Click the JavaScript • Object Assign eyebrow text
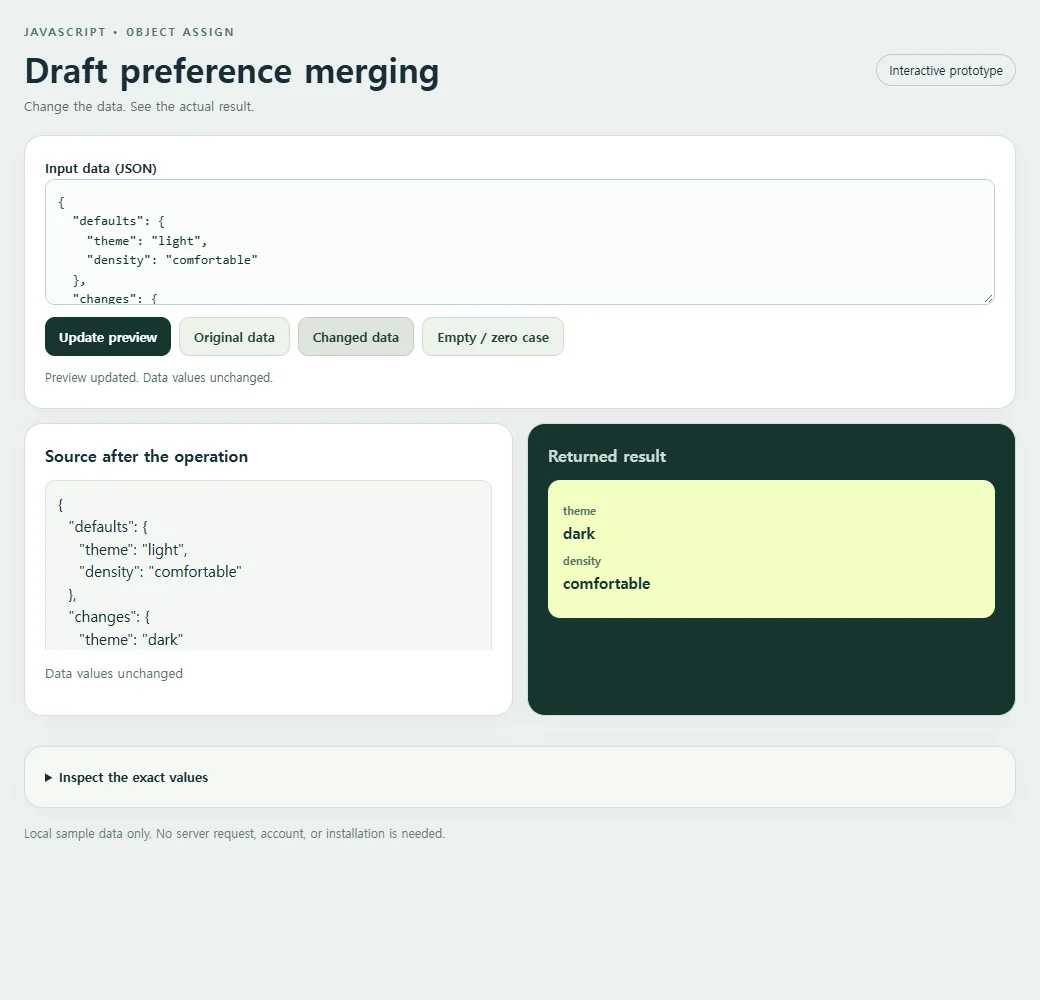The image size is (1040, 1000). point(129,32)
